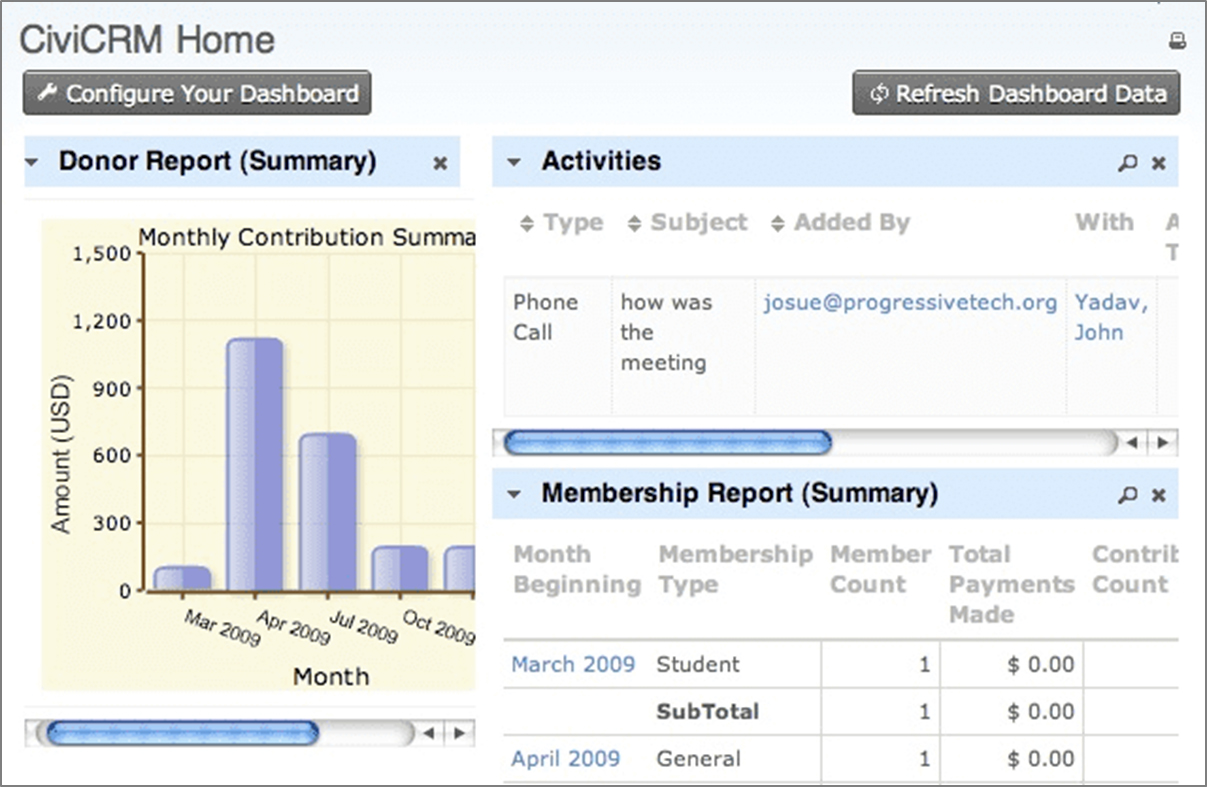Click the Membership Type column header
Viewport: 1207px width, 787px height.
tap(735, 570)
